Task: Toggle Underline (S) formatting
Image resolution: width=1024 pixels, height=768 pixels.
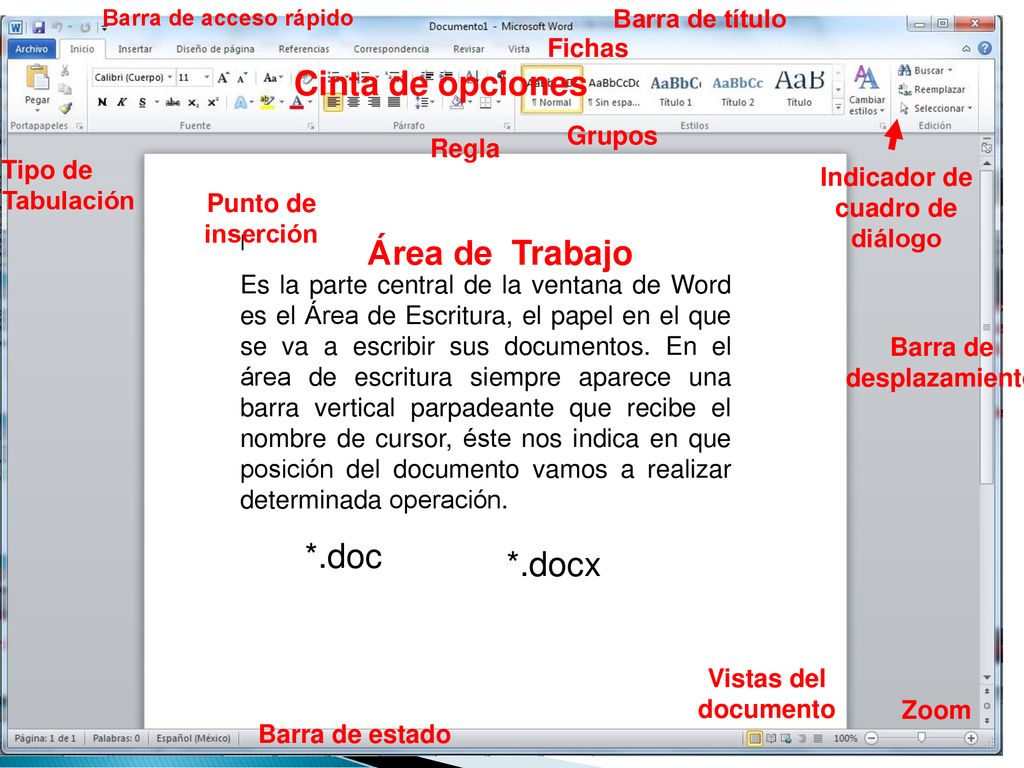Action: pos(142,103)
